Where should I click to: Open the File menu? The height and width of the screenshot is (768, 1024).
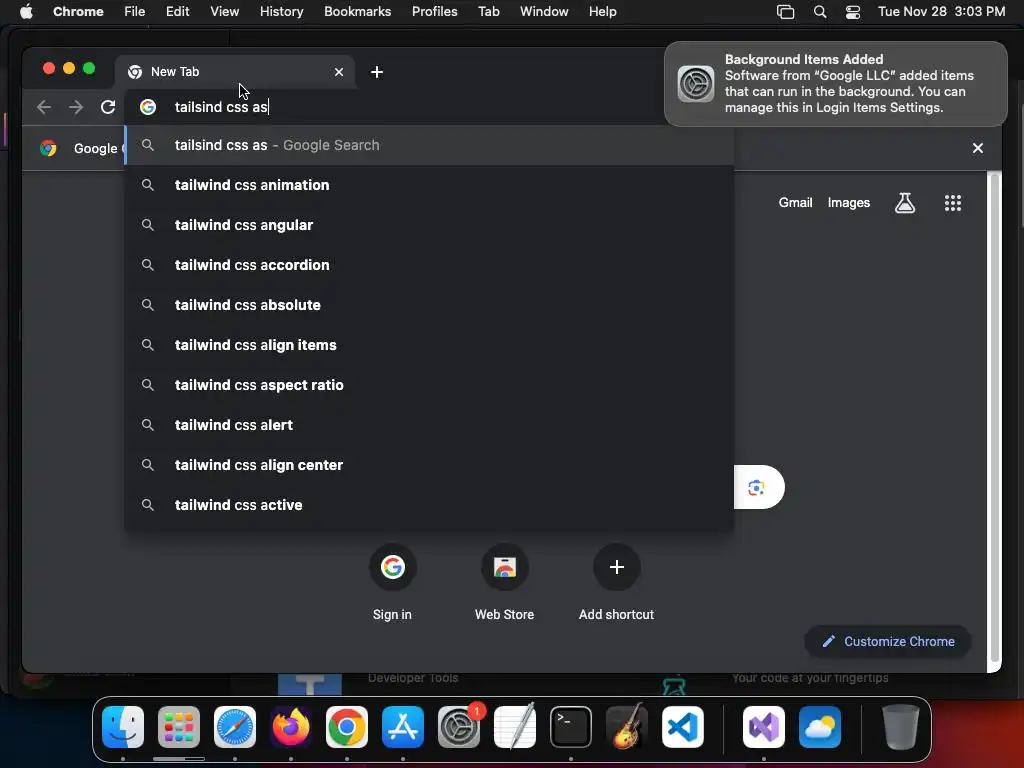tap(135, 12)
